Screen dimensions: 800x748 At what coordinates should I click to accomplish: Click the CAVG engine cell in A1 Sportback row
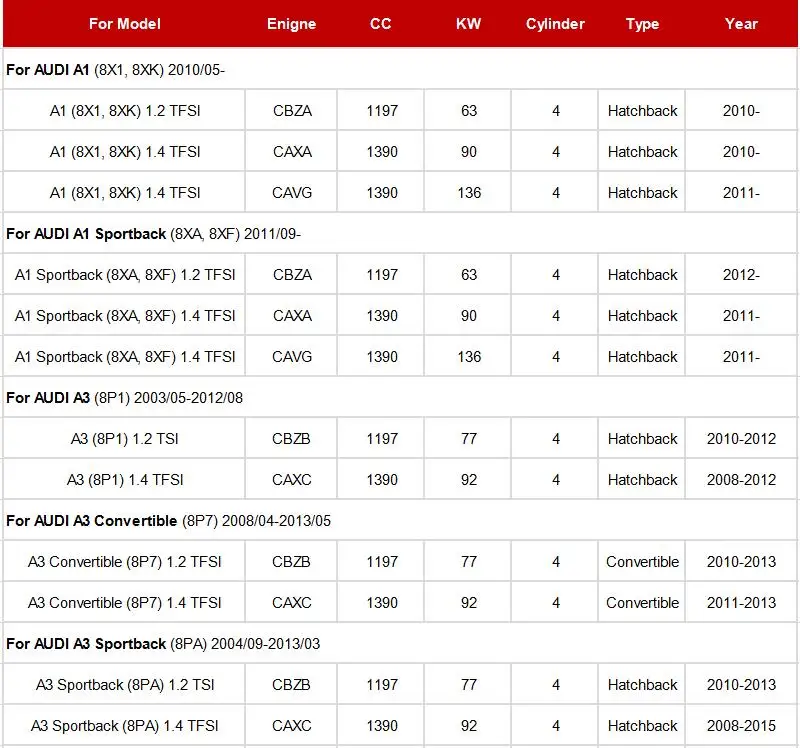pos(291,357)
